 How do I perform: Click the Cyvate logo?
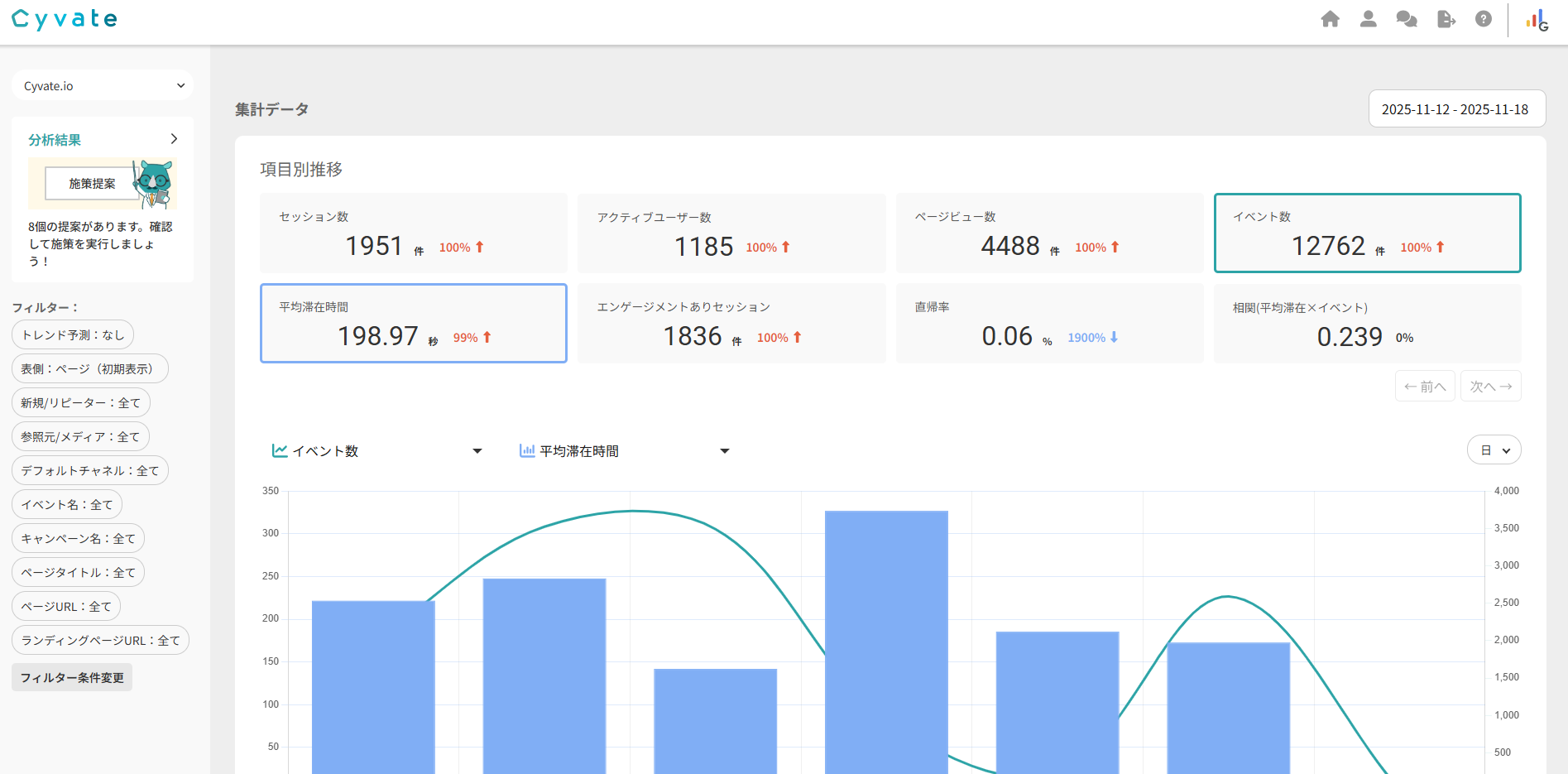click(x=65, y=19)
